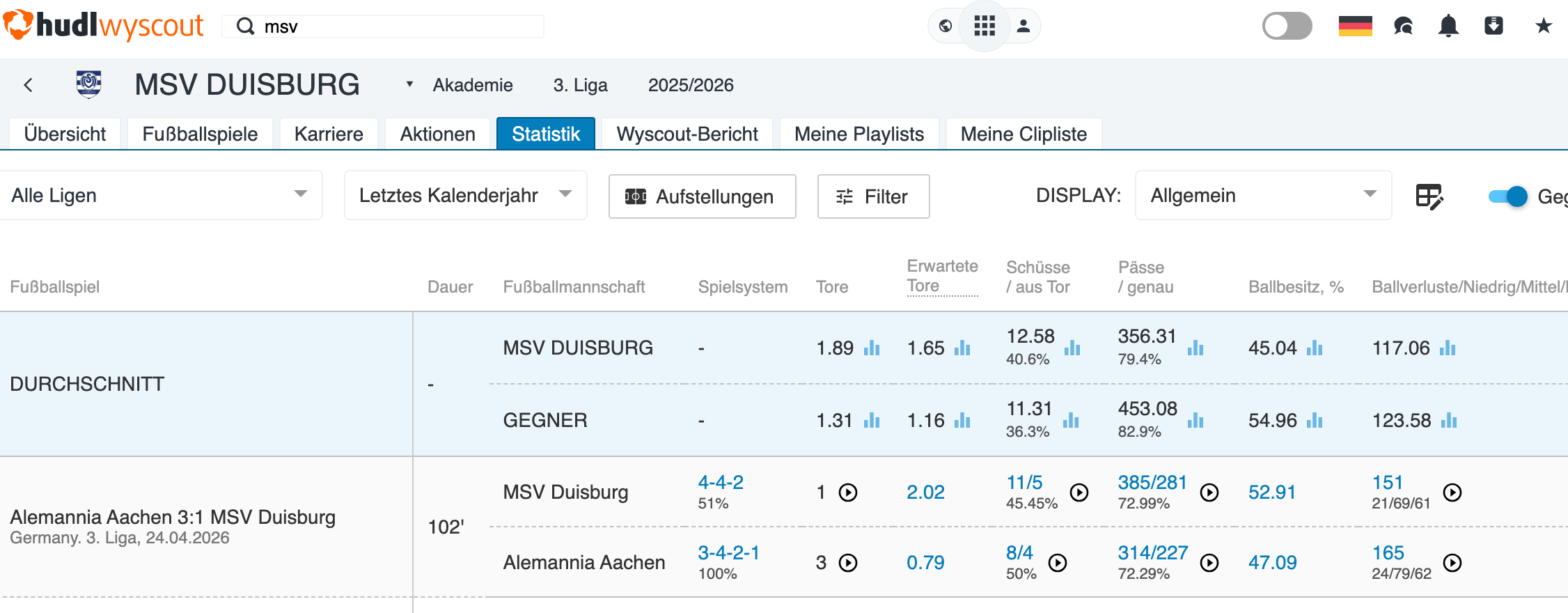Show chart for MSV Duisburg Ballbesitz 45.04

click(1315, 348)
